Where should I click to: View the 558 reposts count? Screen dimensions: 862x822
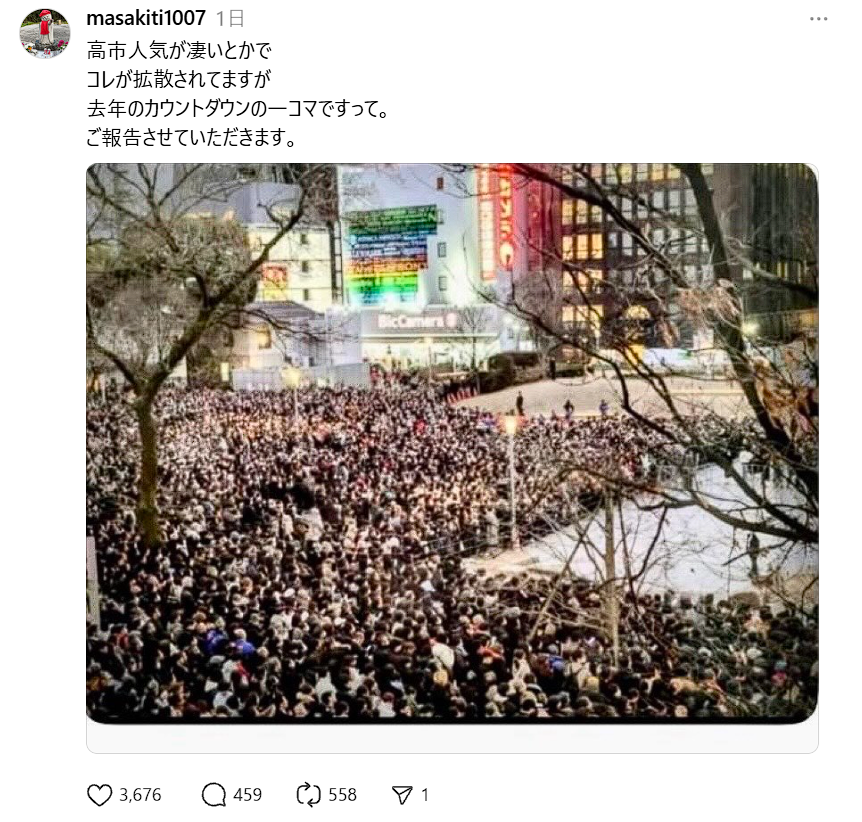[x=342, y=795]
